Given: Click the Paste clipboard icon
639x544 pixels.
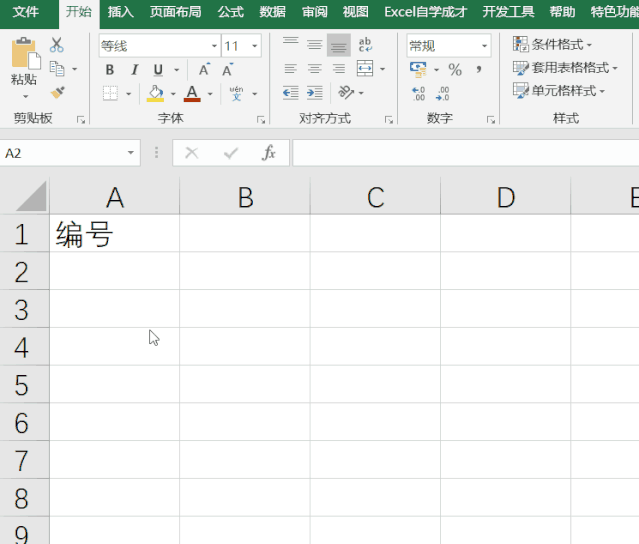Looking at the screenshot, I should click(25, 53).
